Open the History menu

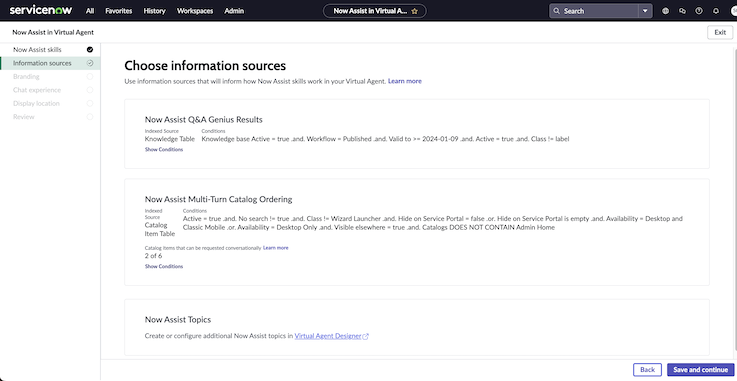pyautogui.click(x=155, y=11)
